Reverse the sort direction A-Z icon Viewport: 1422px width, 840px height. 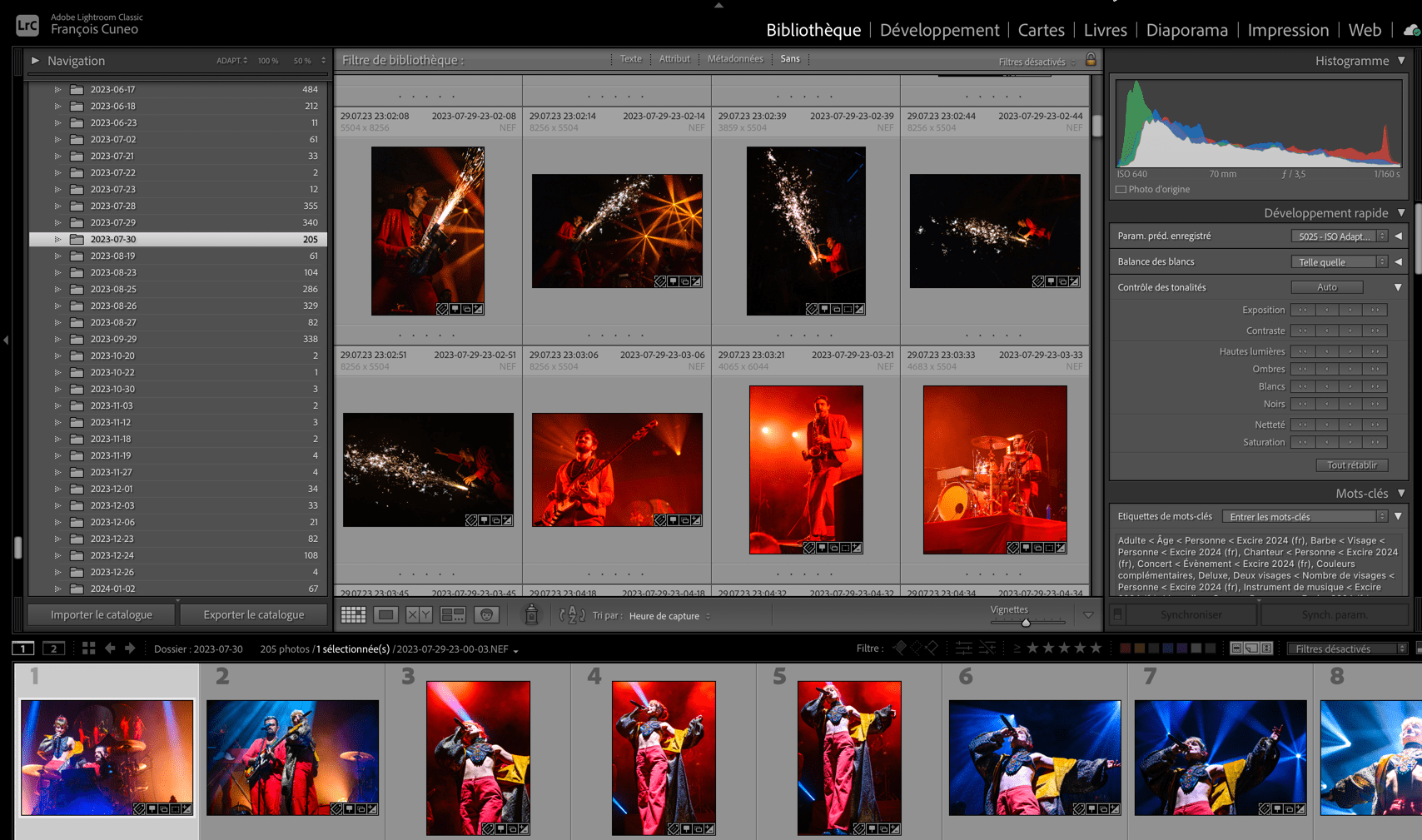click(x=572, y=615)
